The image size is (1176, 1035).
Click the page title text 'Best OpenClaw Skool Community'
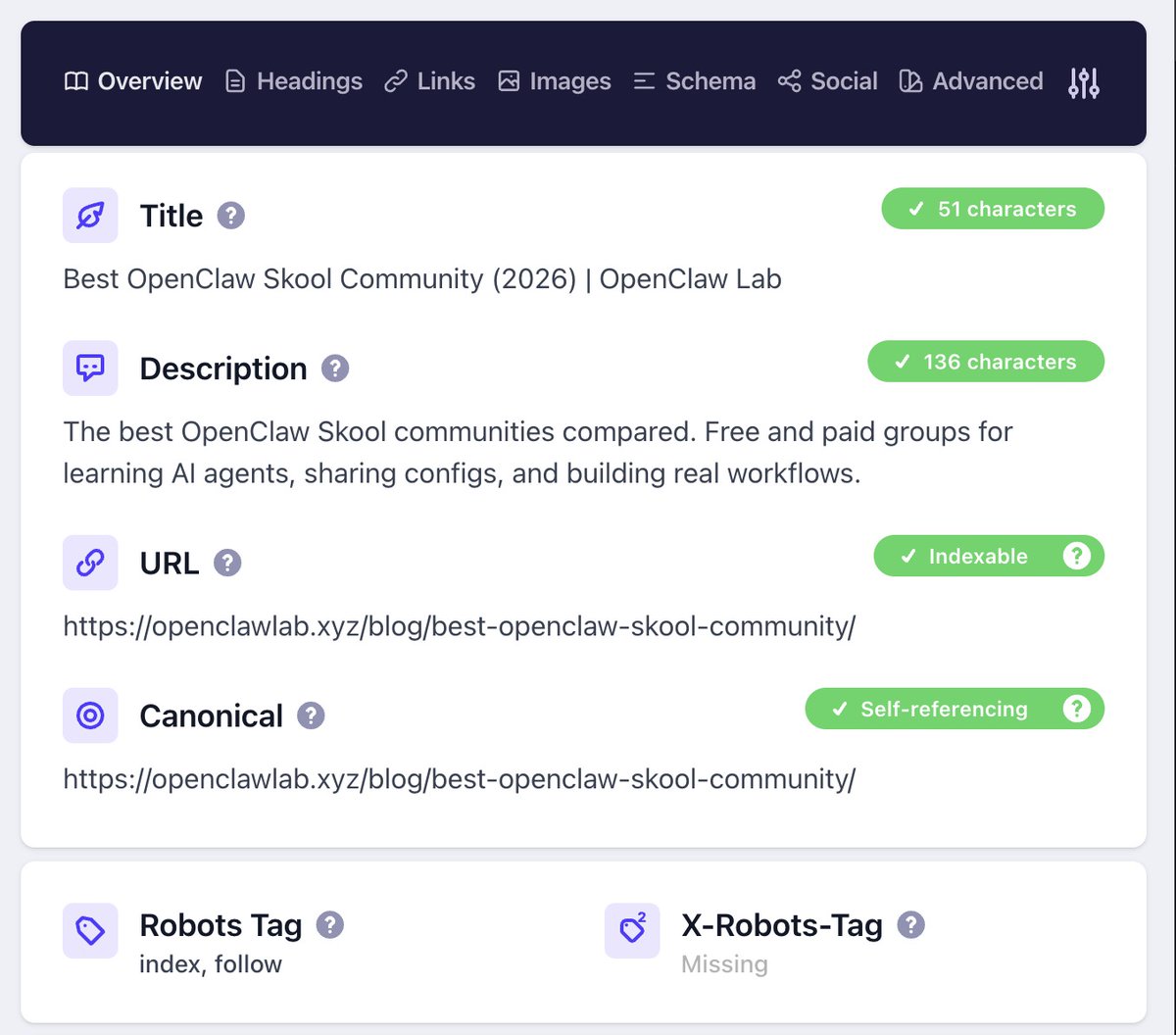click(422, 279)
